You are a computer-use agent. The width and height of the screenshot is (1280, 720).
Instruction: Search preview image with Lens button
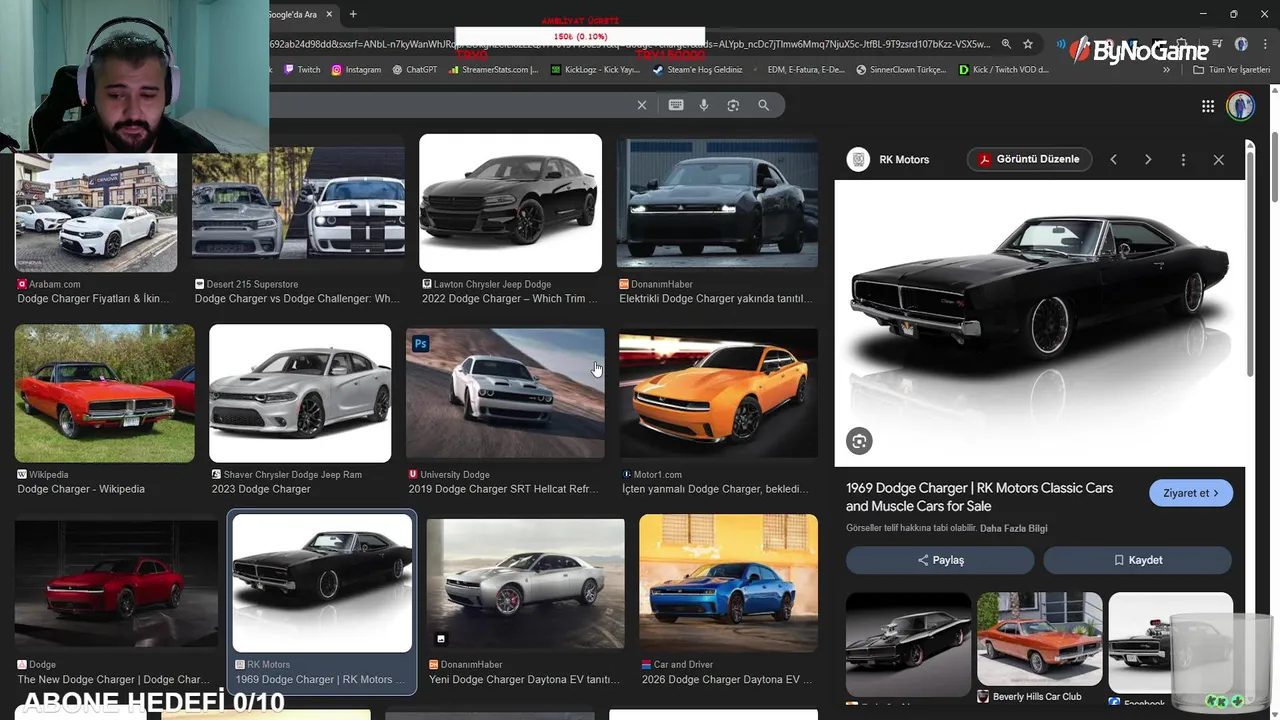coord(859,441)
